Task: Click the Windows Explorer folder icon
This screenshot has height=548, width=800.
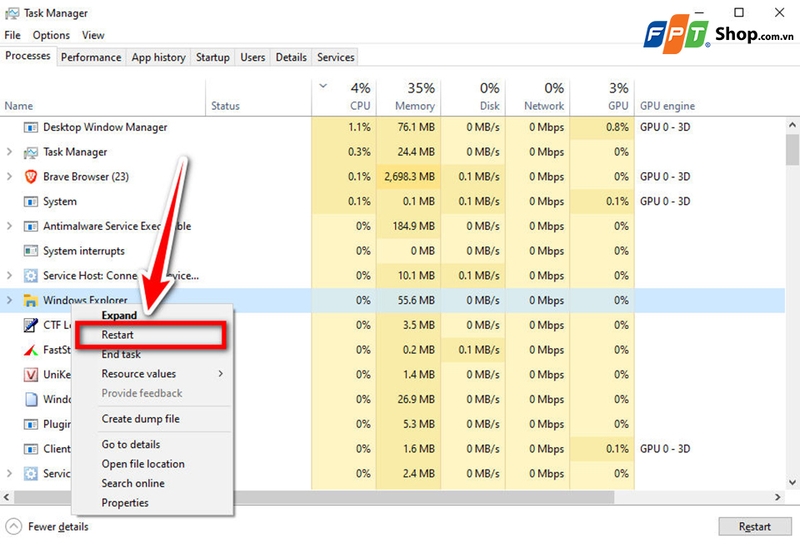Action: tap(31, 301)
